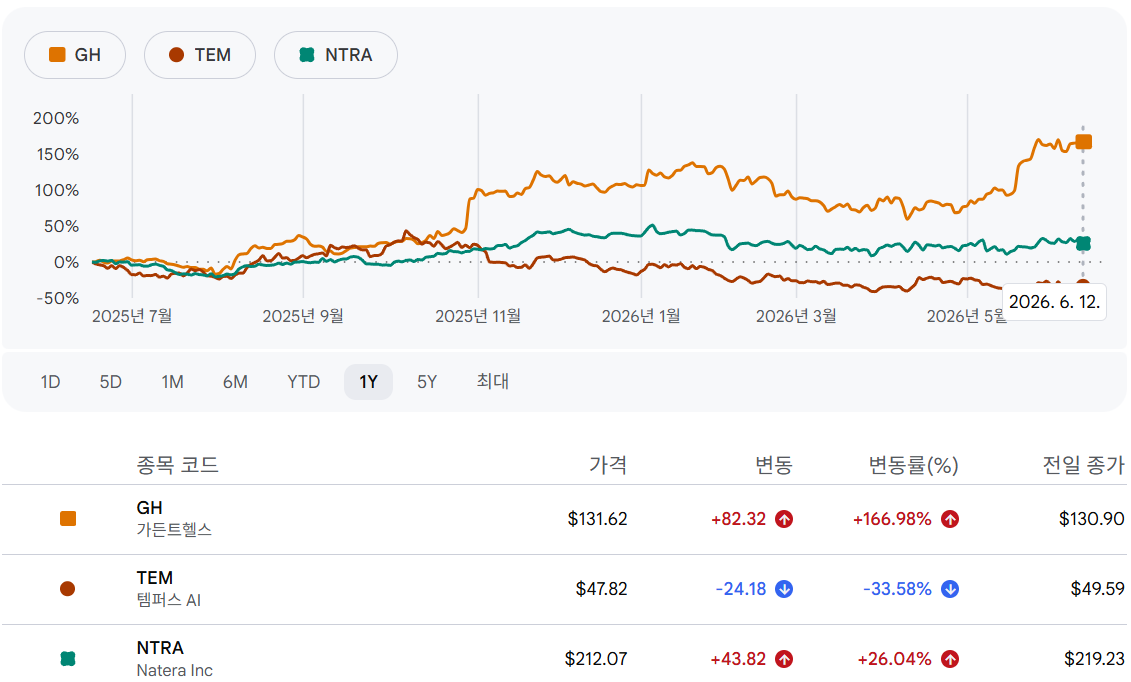The width and height of the screenshot is (1131, 682).
Task: Click the orange GH square in table row
Action: (x=68, y=519)
